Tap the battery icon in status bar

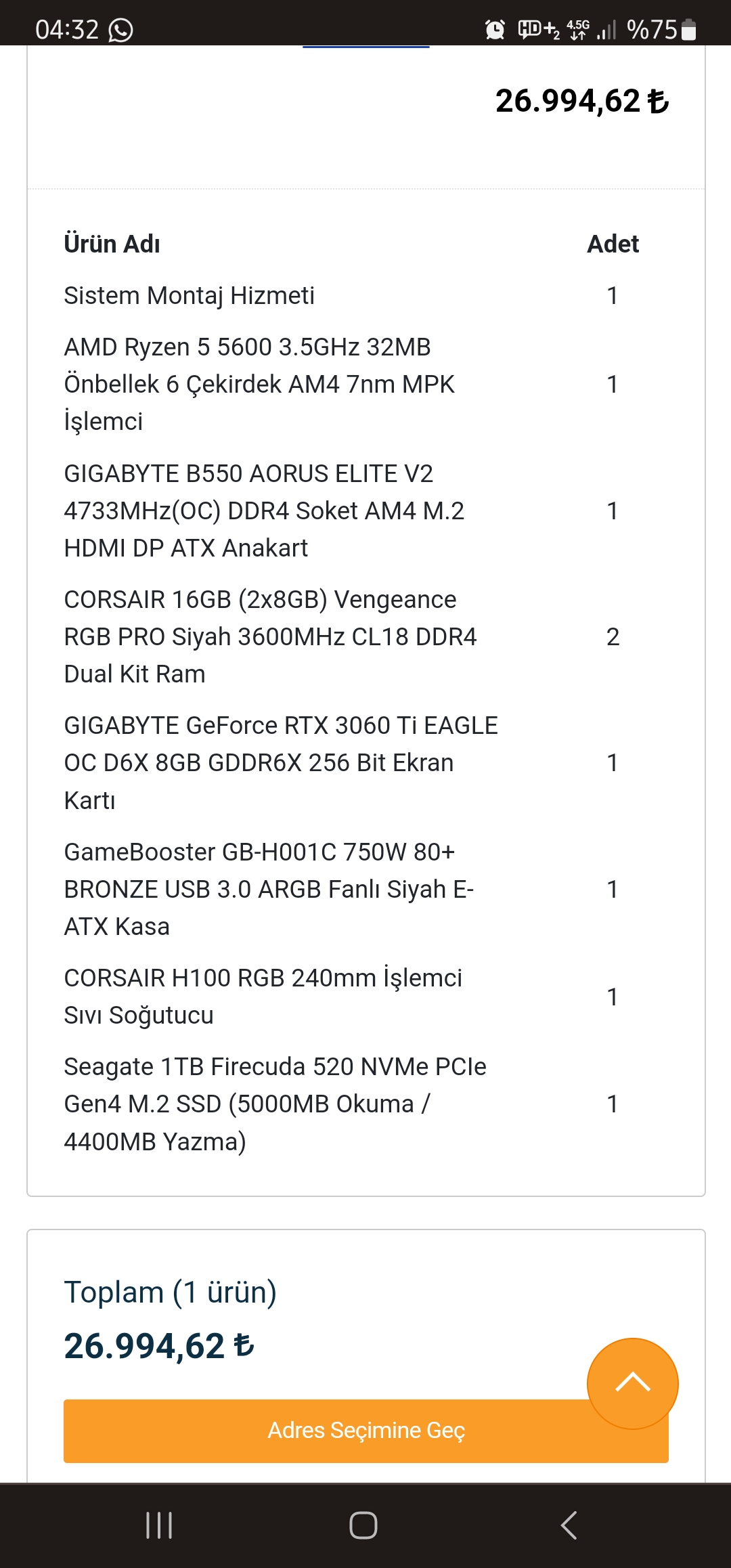(x=688, y=30)
